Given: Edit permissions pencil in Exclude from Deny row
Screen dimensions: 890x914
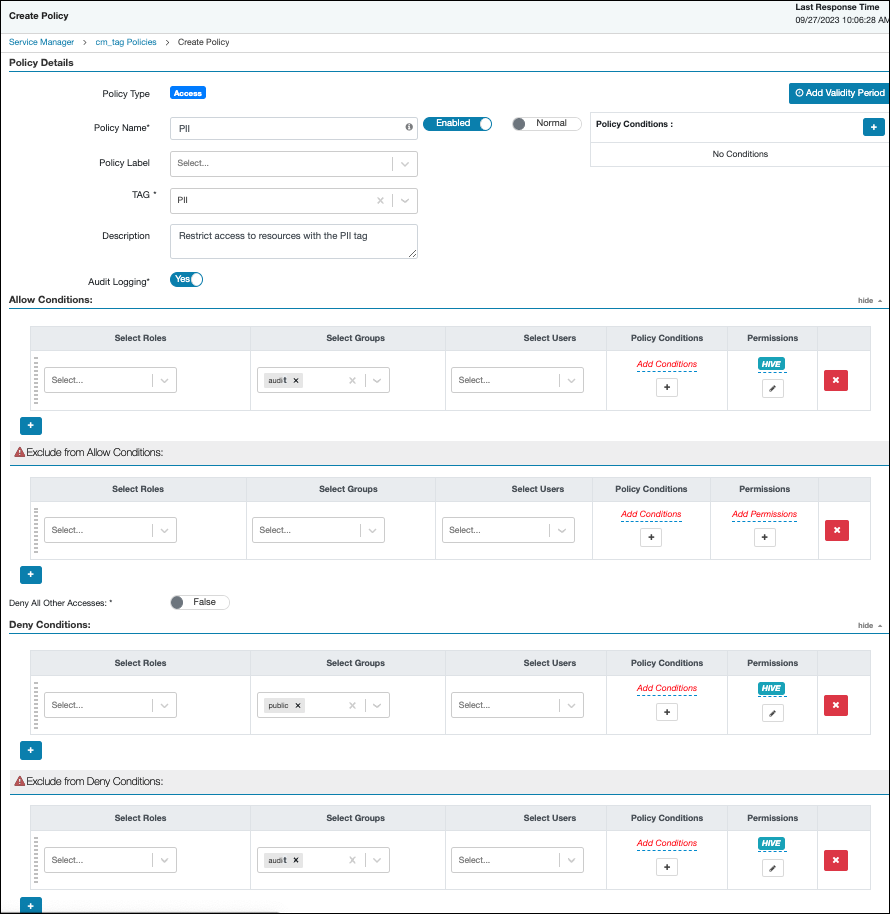Looking at the screenshot, I should [x=772, y=868].
